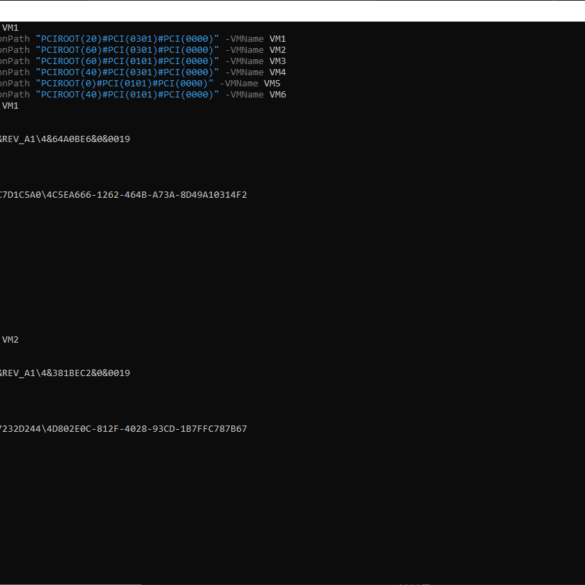Click the "PCIROOT(20)#PCI(0301)#PCI(0000)" path string
Image resolution: width=585 pixels, height=585 pixels.
127,39
